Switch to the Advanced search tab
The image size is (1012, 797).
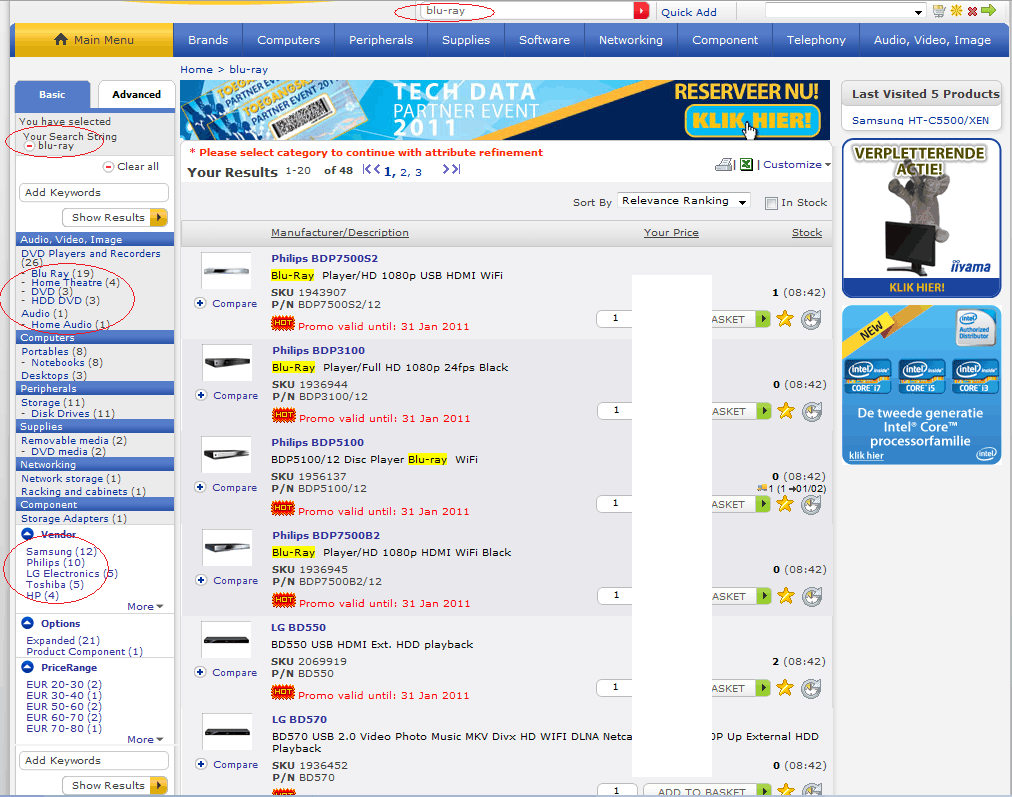(136, 95)
